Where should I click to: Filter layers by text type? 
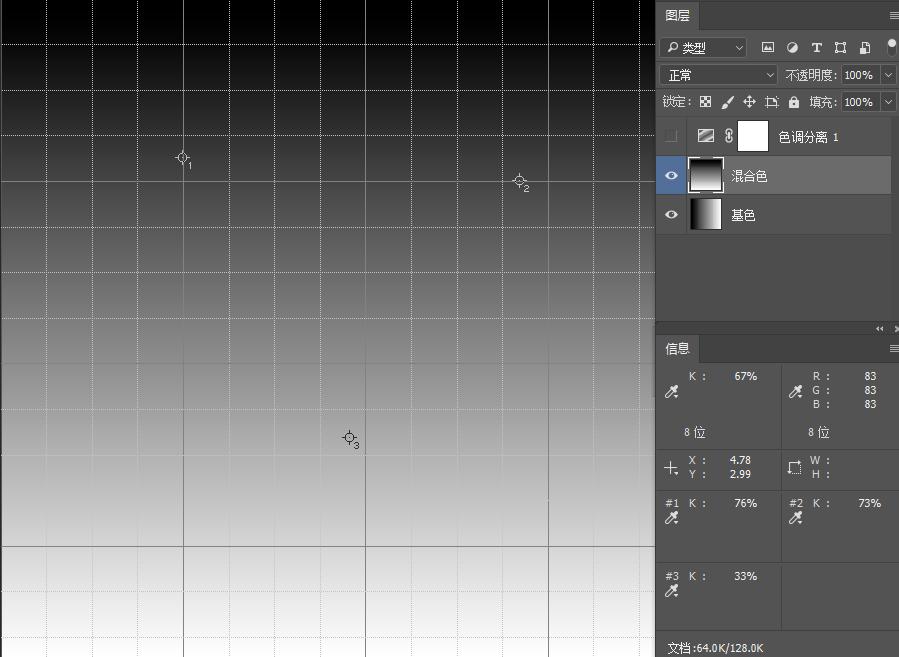tap(816, 47)
